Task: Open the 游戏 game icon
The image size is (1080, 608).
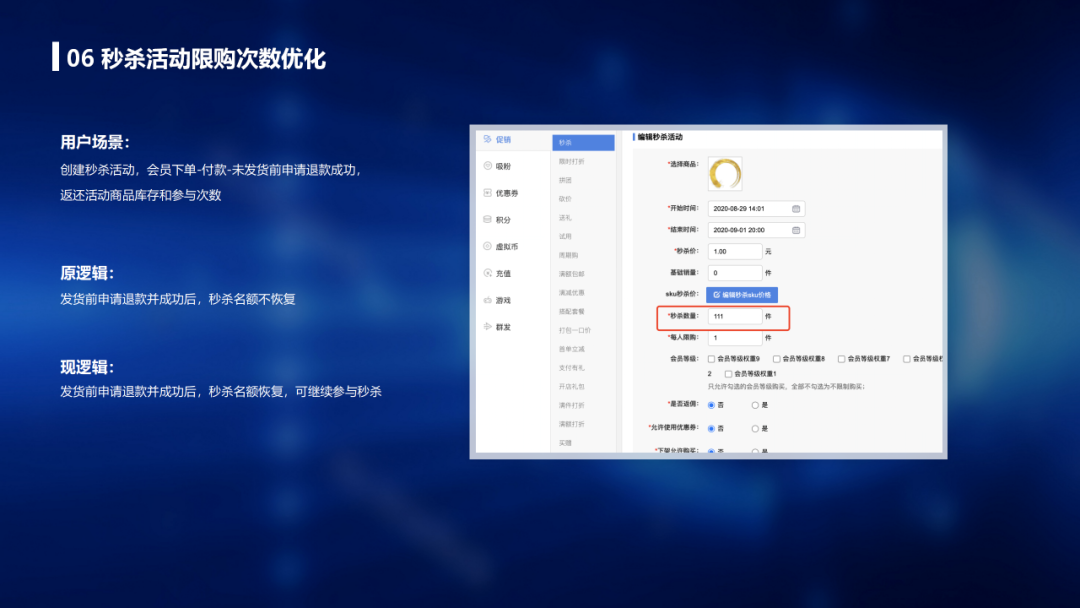Action: pos(487,300)
